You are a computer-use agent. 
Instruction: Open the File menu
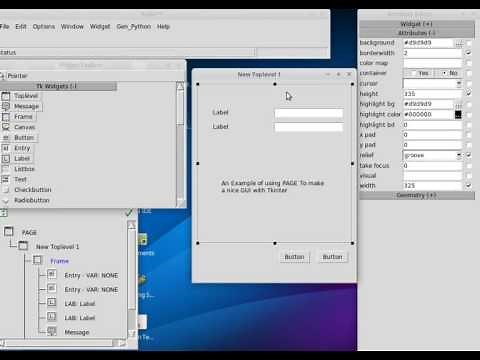tap(4, 26)
